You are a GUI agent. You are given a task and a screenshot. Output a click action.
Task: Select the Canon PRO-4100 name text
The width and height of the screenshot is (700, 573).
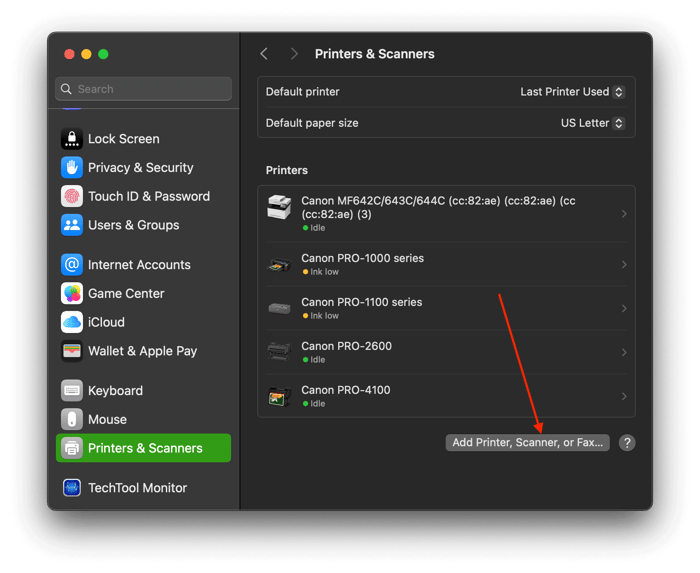346,390
